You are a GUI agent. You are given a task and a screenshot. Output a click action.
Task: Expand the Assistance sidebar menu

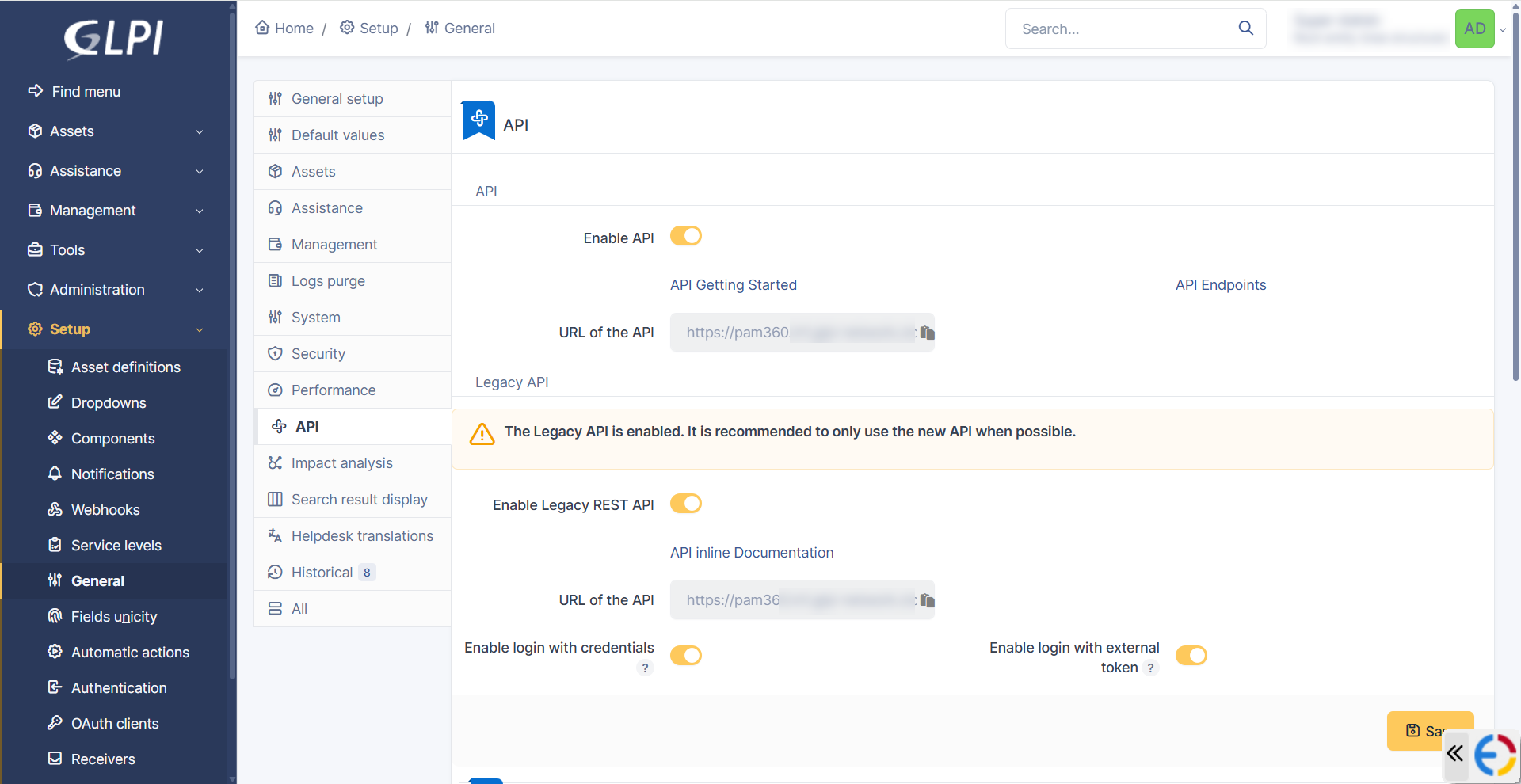[115, 171]
